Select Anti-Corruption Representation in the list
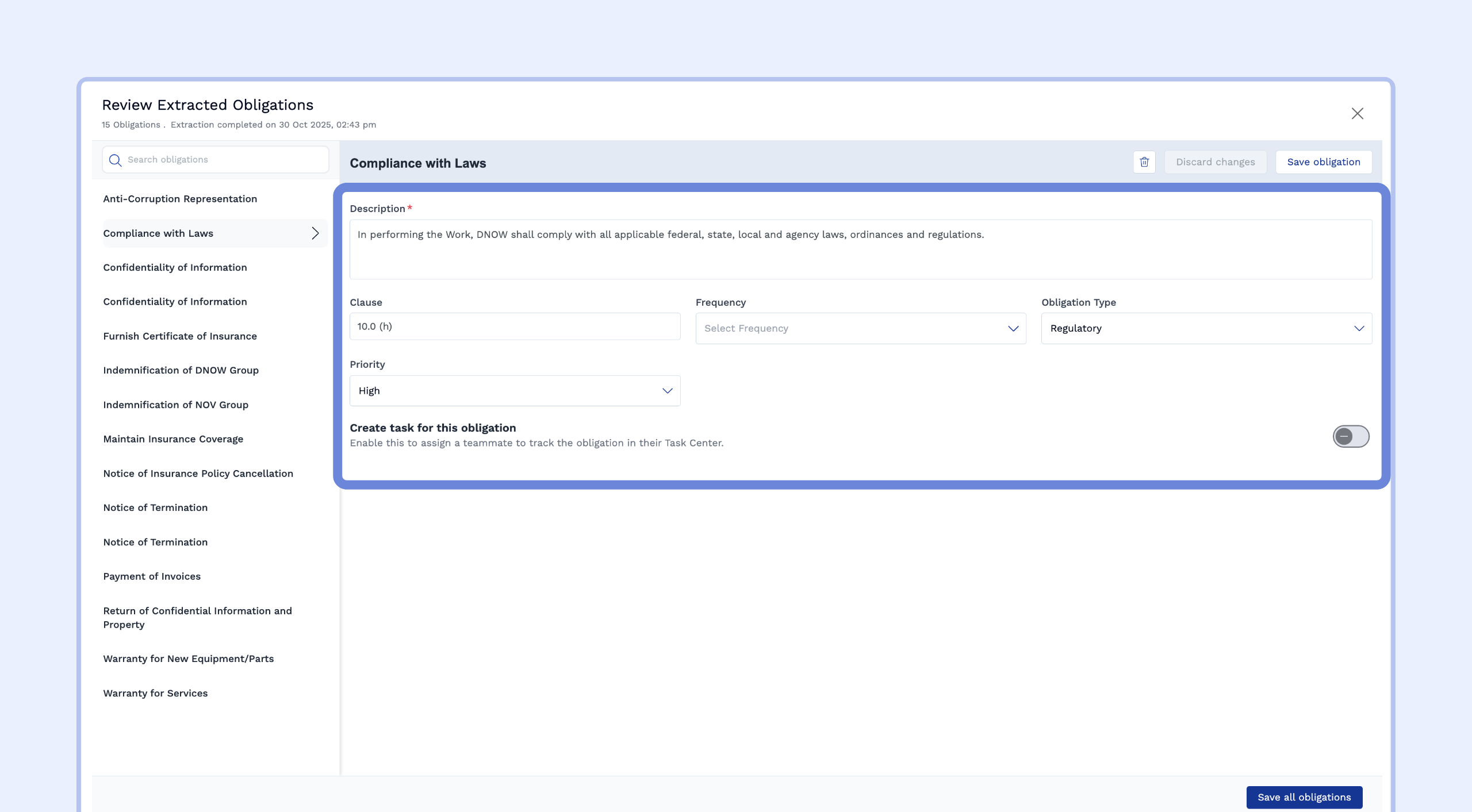The height and width of the screenshot is (812, 1472). click(180, 199)
